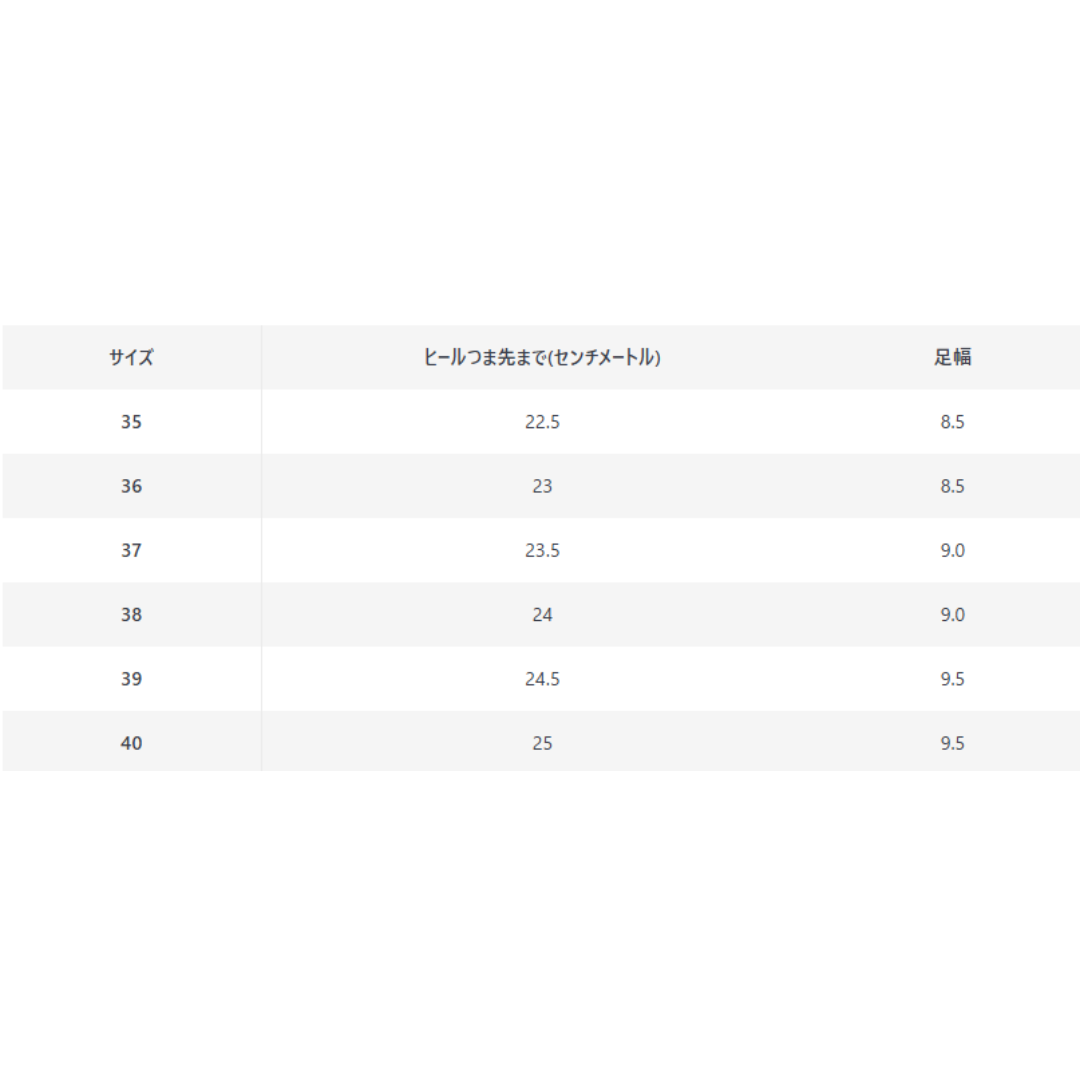Click the 23.5 length cell
Image resolution: width=1080 pixels, height=1080 pixels.
point(542,550)
